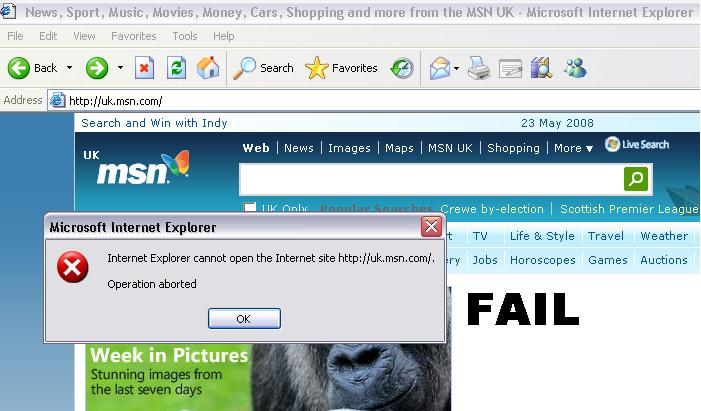The height and width of the screenshot is (411, 701).
Task: Select the MSN UK search tab
Action: 450,148
